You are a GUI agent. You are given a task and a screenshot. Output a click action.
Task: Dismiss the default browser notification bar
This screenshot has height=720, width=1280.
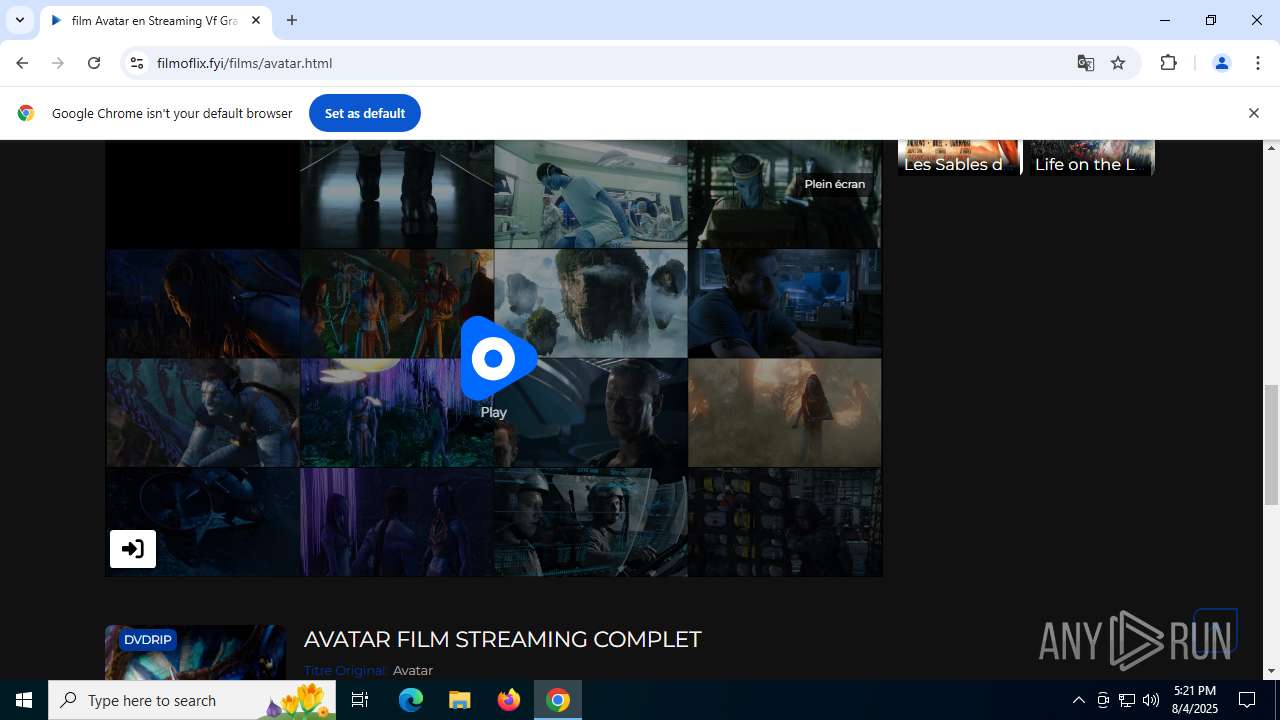[1253, 113]
